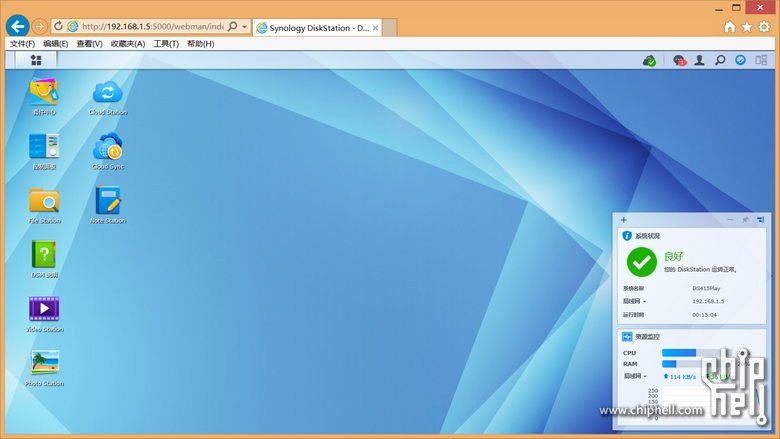The height and width of the screenshot is (439, 780).
Task: Open the Package Center shopping bag icon
Action: tap(44, 91)
